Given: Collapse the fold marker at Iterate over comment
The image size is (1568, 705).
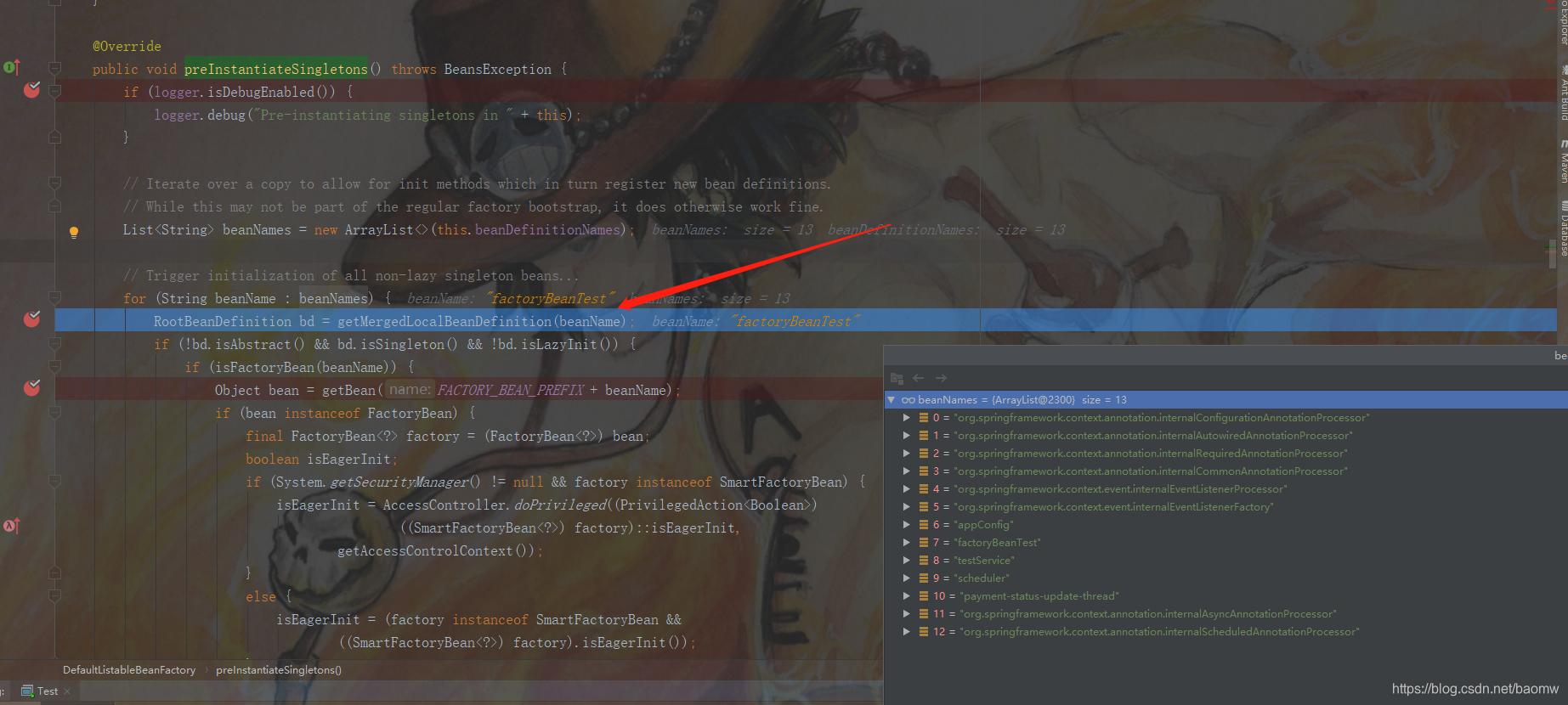Looking at the screenshot, I should (x=54, y=183).
